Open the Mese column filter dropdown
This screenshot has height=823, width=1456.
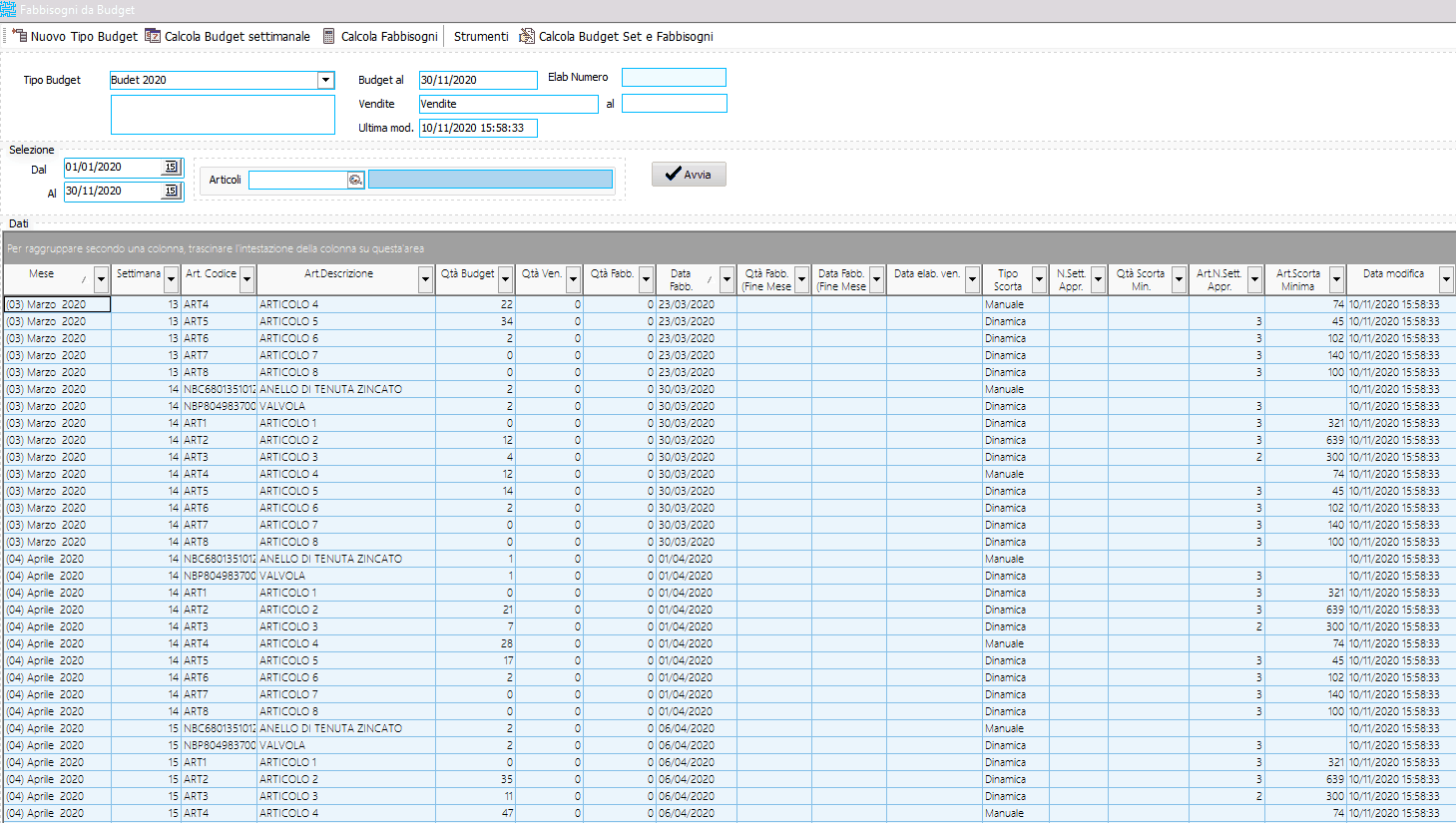pyautogui.click(x=101, y=279)
